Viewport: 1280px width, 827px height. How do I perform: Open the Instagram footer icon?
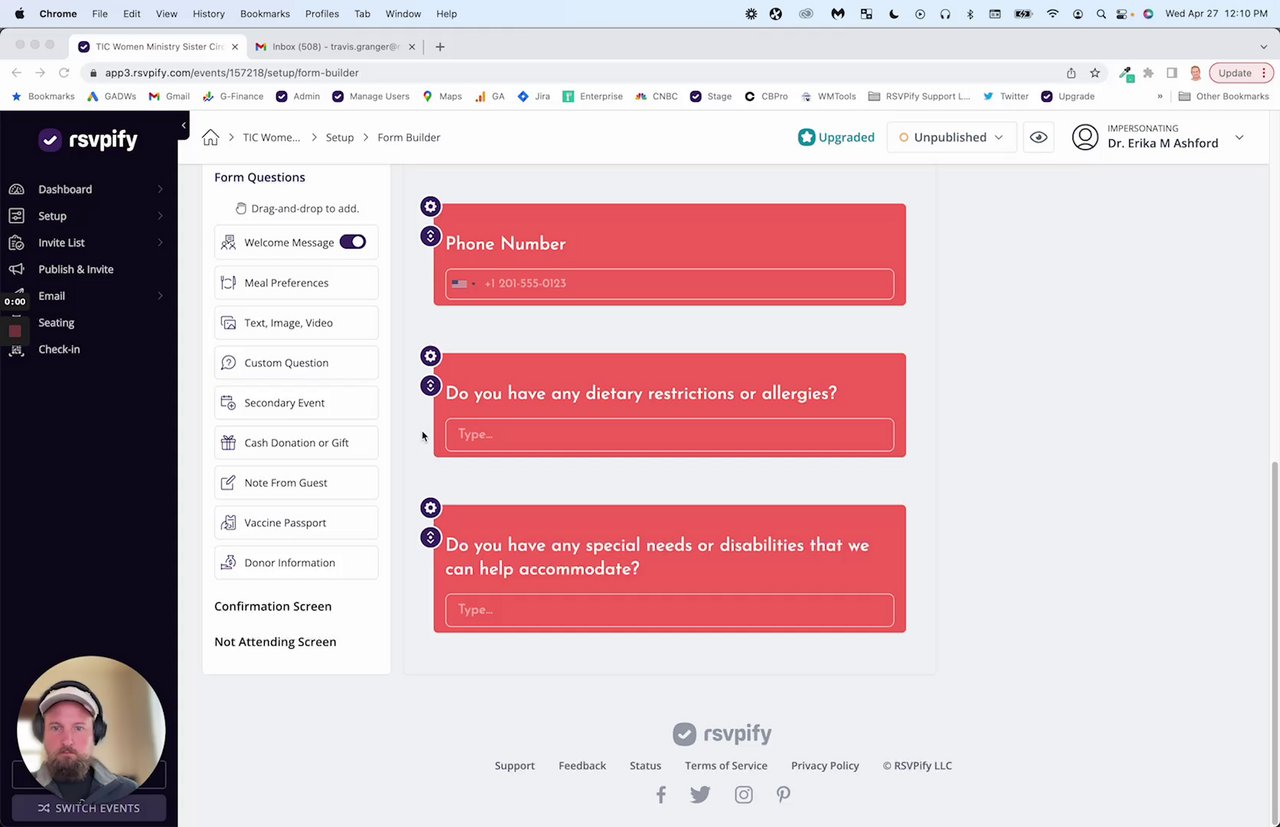[x=743, y=795]
